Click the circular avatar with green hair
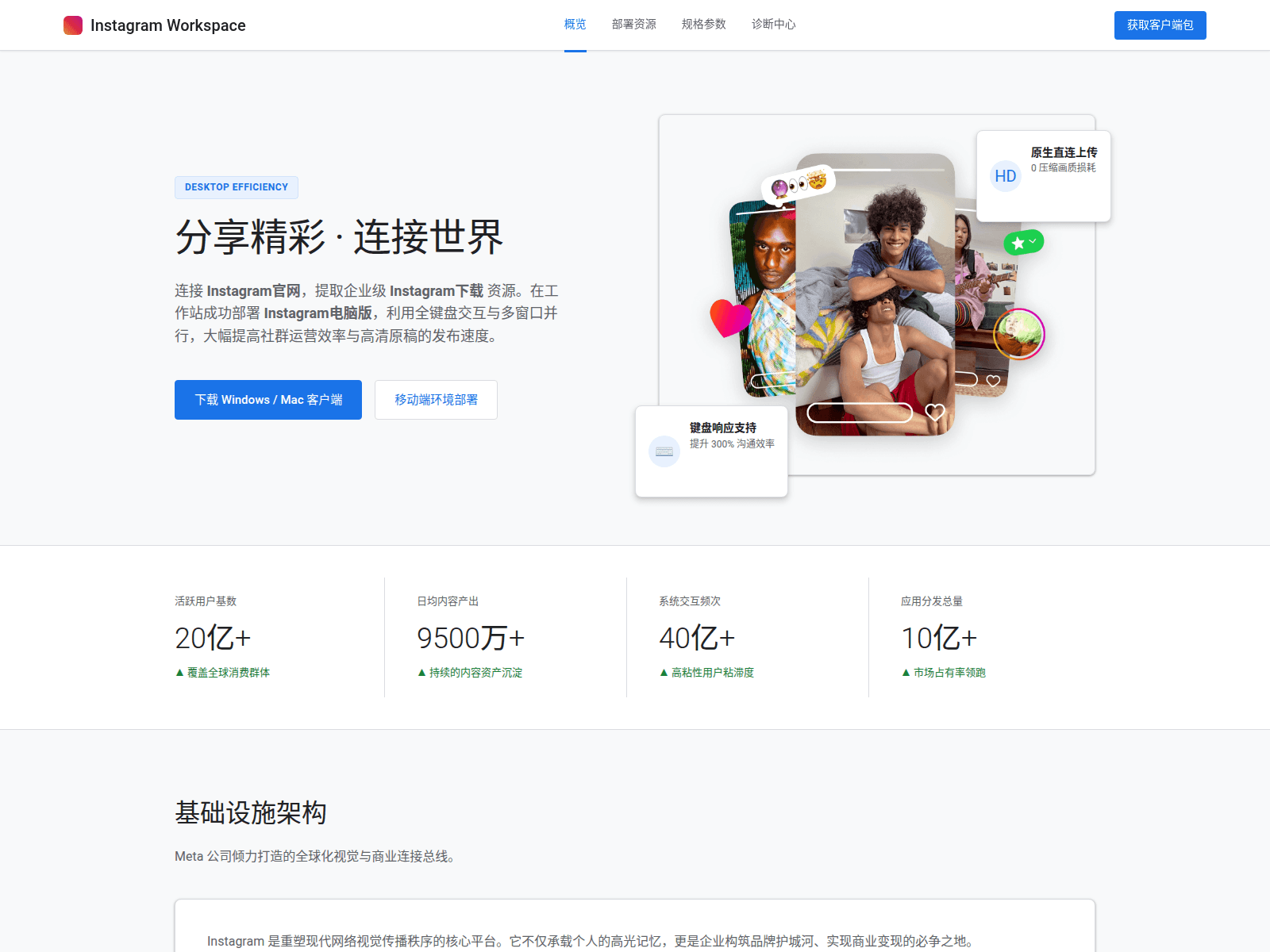This screenshot has width=1270, height=952. click(x=1019, y=334)
